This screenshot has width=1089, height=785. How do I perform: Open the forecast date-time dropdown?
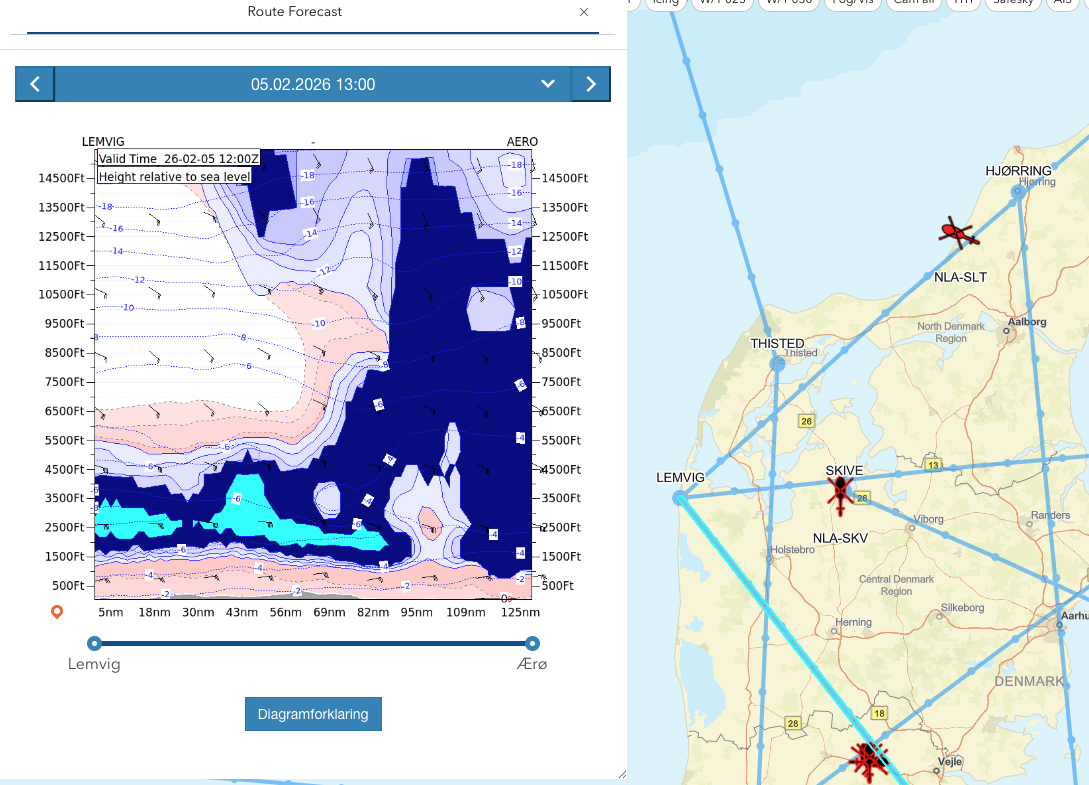tap(547, 85)
